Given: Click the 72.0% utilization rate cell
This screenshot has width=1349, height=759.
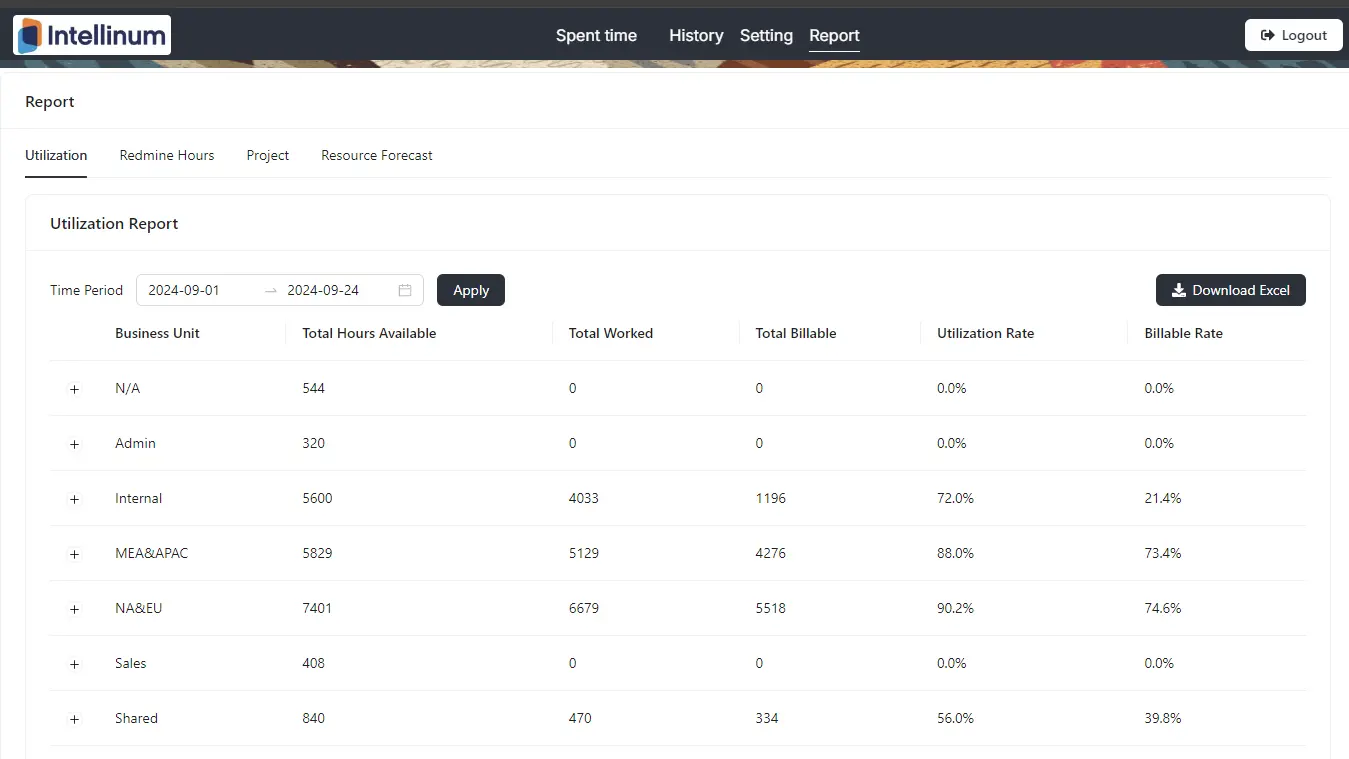Looking at the screenshot, I should click(x=955, y=498).
